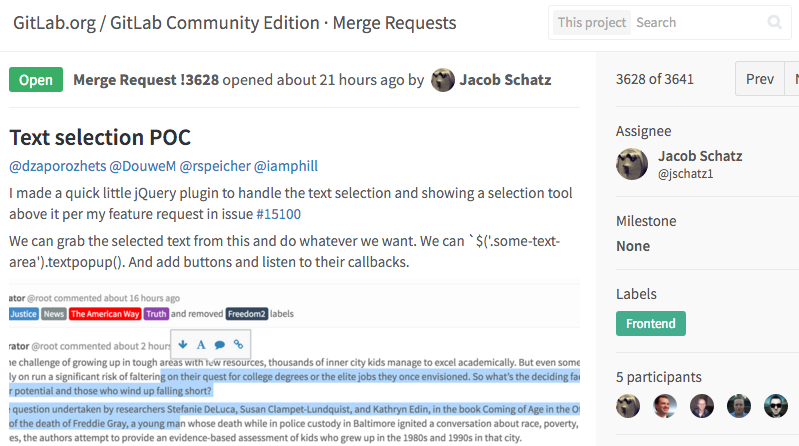Image resolution: width=799 pixels, height=446 pixels.
Task: Click the Labels heading
Action: point(636,294)
